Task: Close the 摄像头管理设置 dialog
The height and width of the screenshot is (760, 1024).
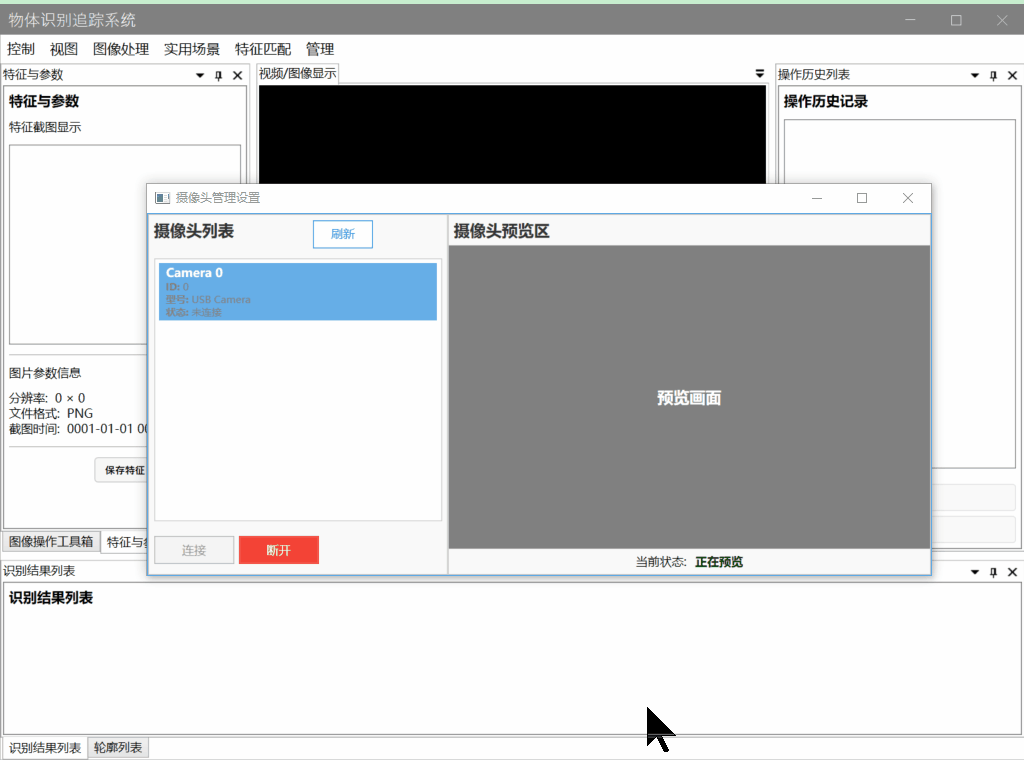Action: 908,198
